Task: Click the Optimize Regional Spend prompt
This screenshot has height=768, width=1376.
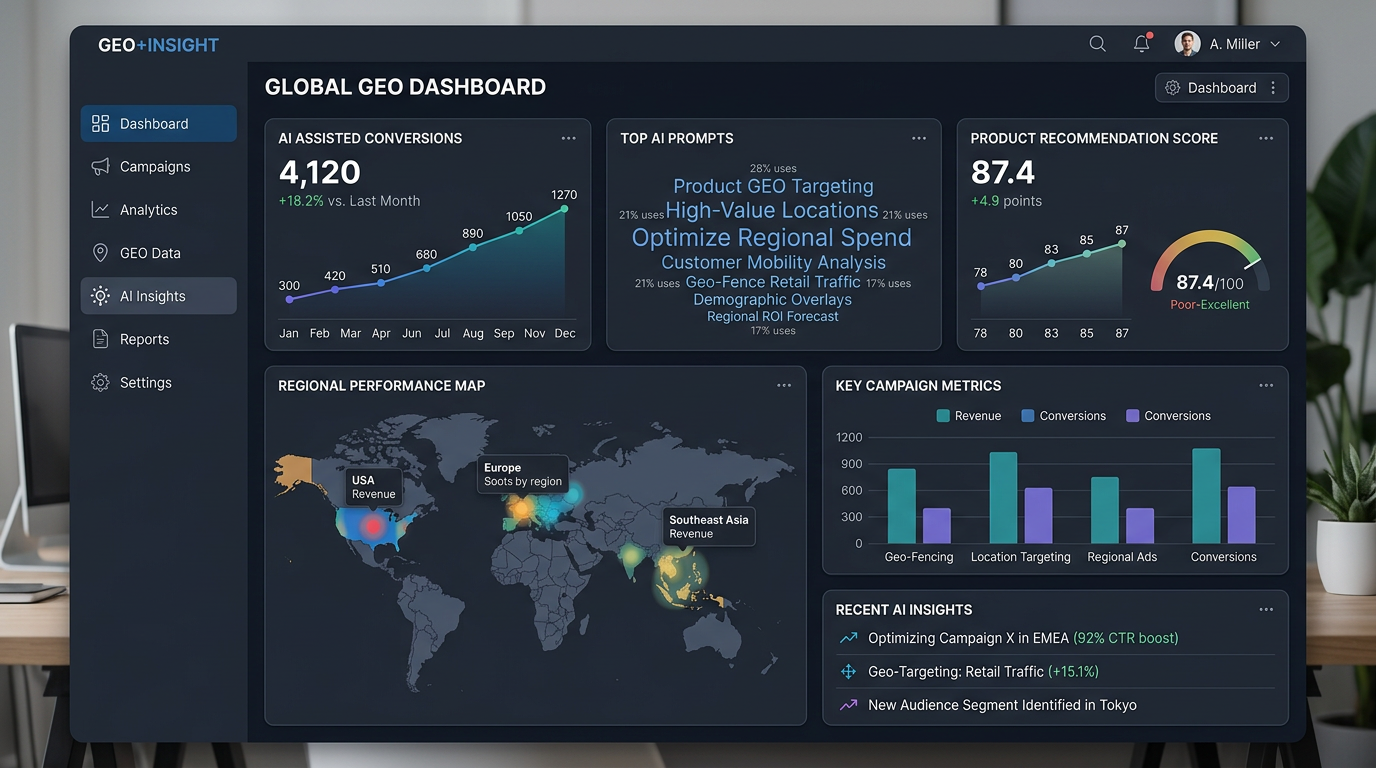Action: (x=771, y=238)
